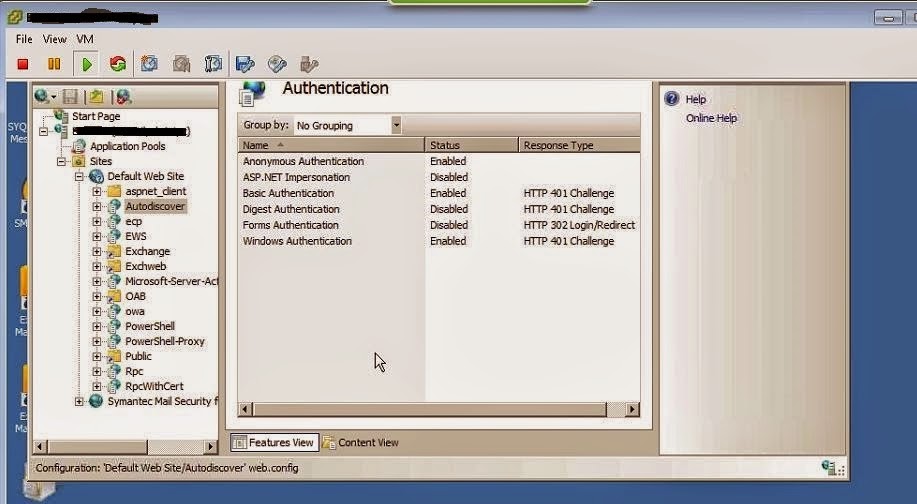Viewport: 917px width, 504px height.
Task: Select the Windows Authentication row
Action: pos(439,241)
